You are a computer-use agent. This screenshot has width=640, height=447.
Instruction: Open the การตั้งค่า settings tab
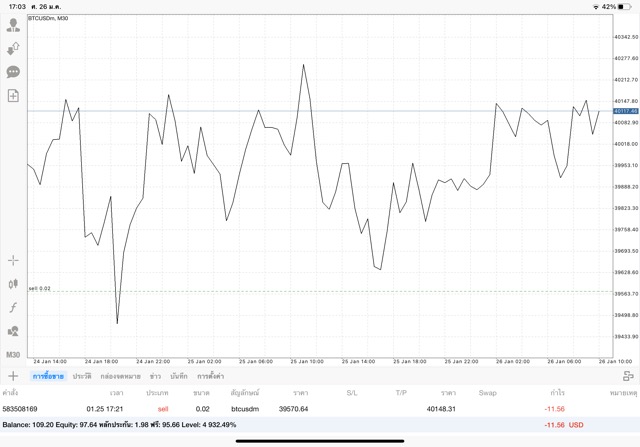coord(210,376)
